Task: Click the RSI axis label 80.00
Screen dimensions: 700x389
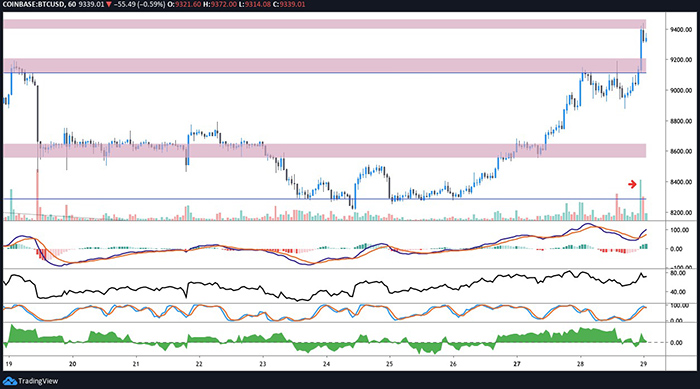Action: point(678,273)
